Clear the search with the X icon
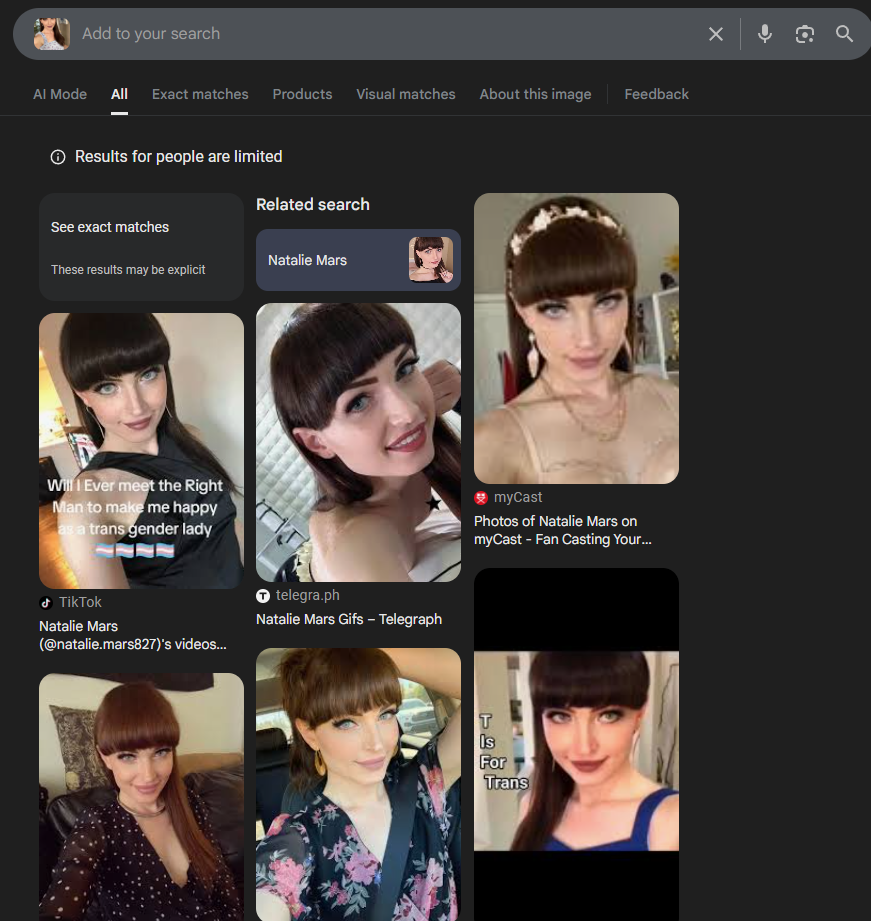This screenshot has height=921, width=871. pyautogui.click(x=715, y=34)
